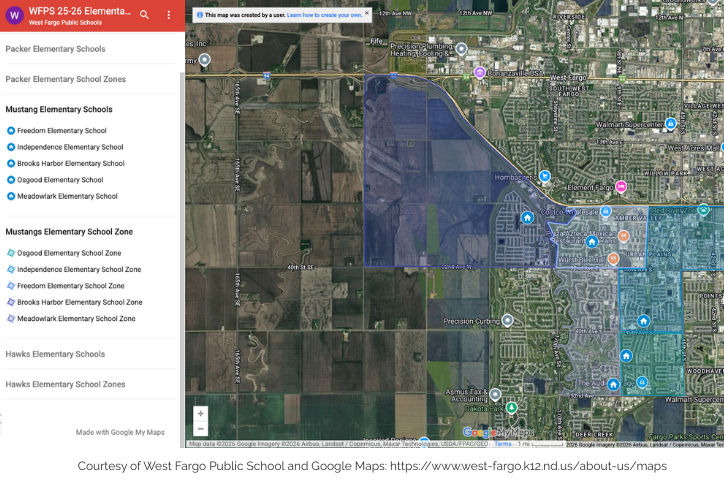This screenshot has width=724, height=483.
Task: Click the Precision Curbing map pin
Action: click(507, 321)
